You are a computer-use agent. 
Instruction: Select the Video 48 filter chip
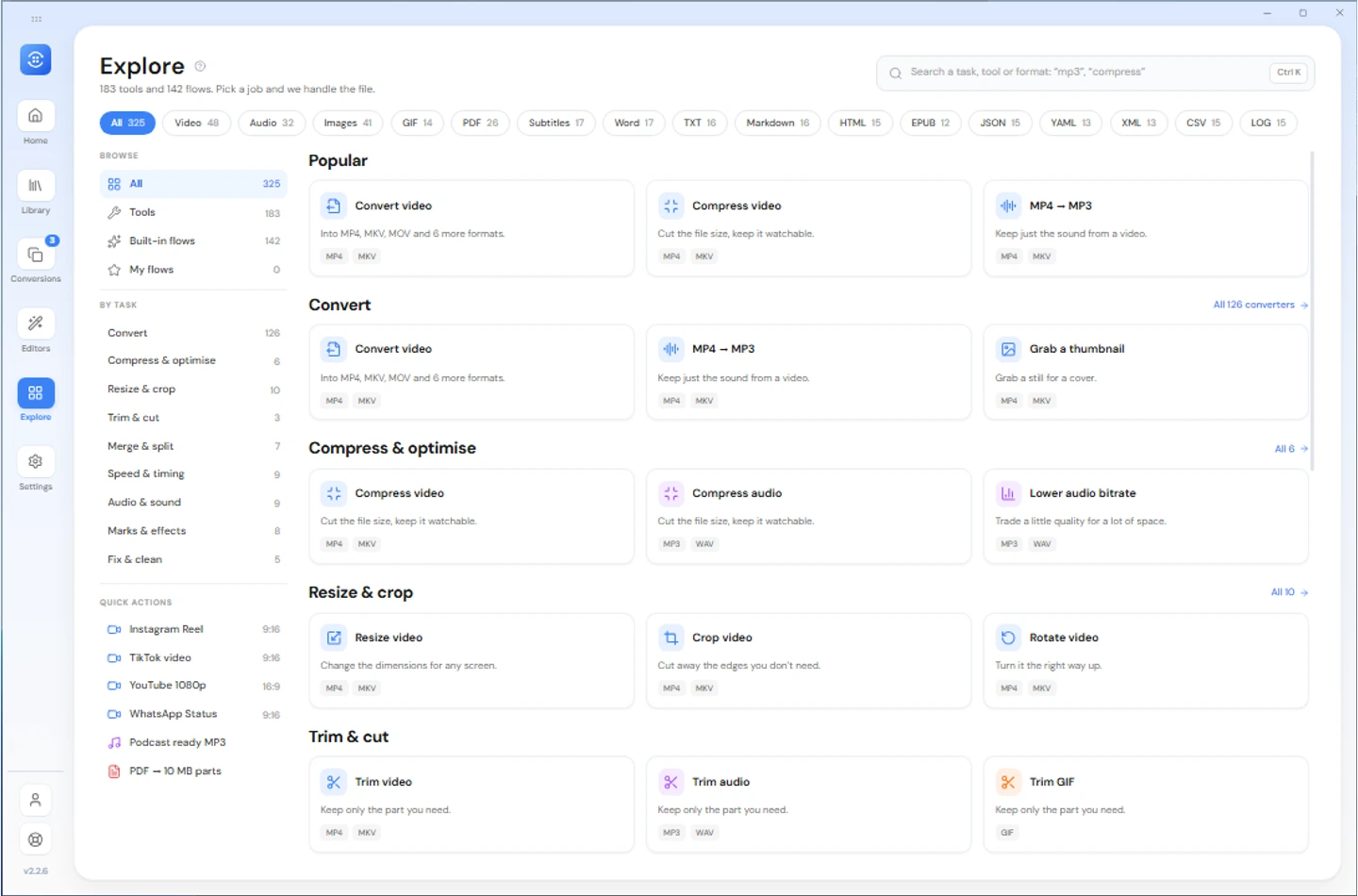(197, 123)
